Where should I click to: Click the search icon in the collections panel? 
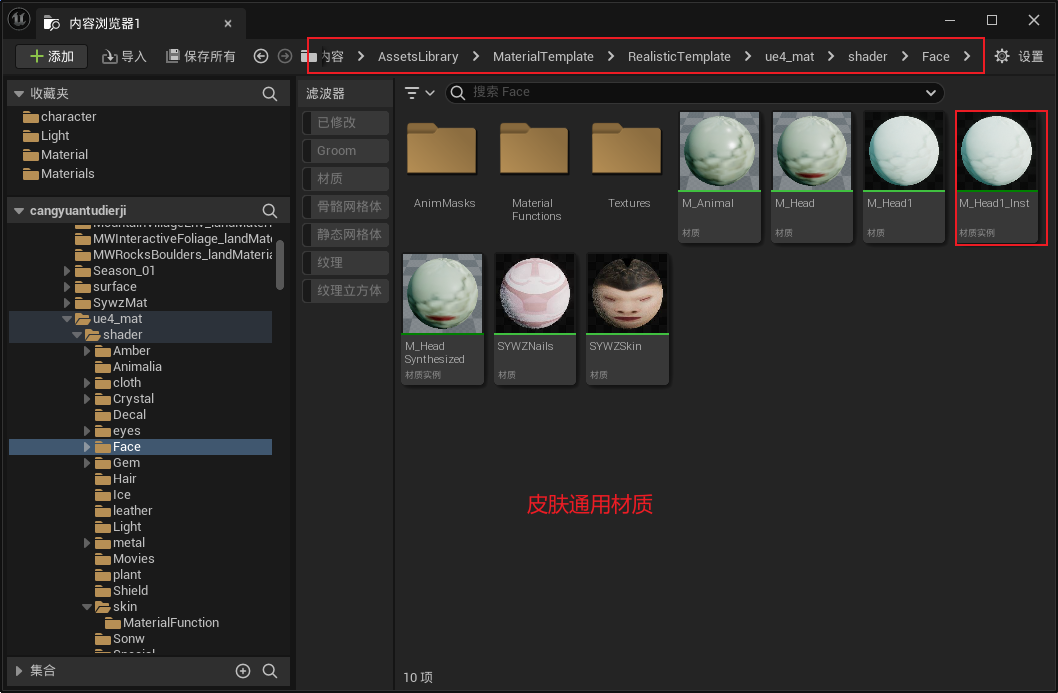point(270,671)
